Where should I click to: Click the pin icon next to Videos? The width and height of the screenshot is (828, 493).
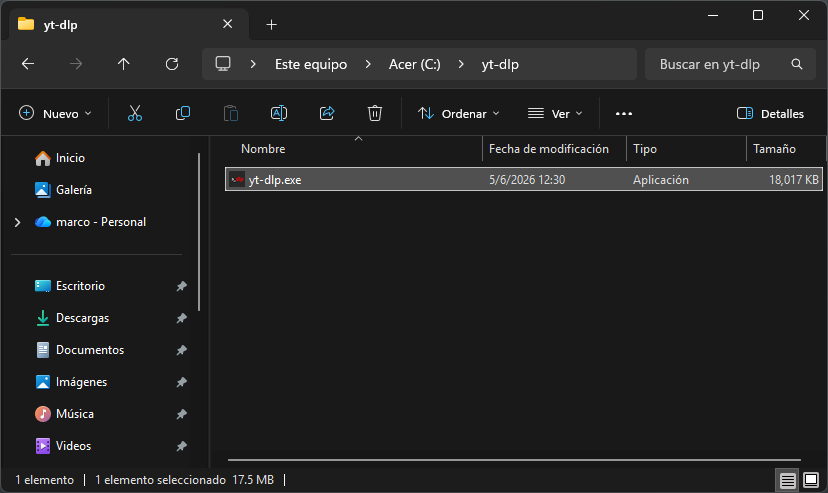pos(182,446)
